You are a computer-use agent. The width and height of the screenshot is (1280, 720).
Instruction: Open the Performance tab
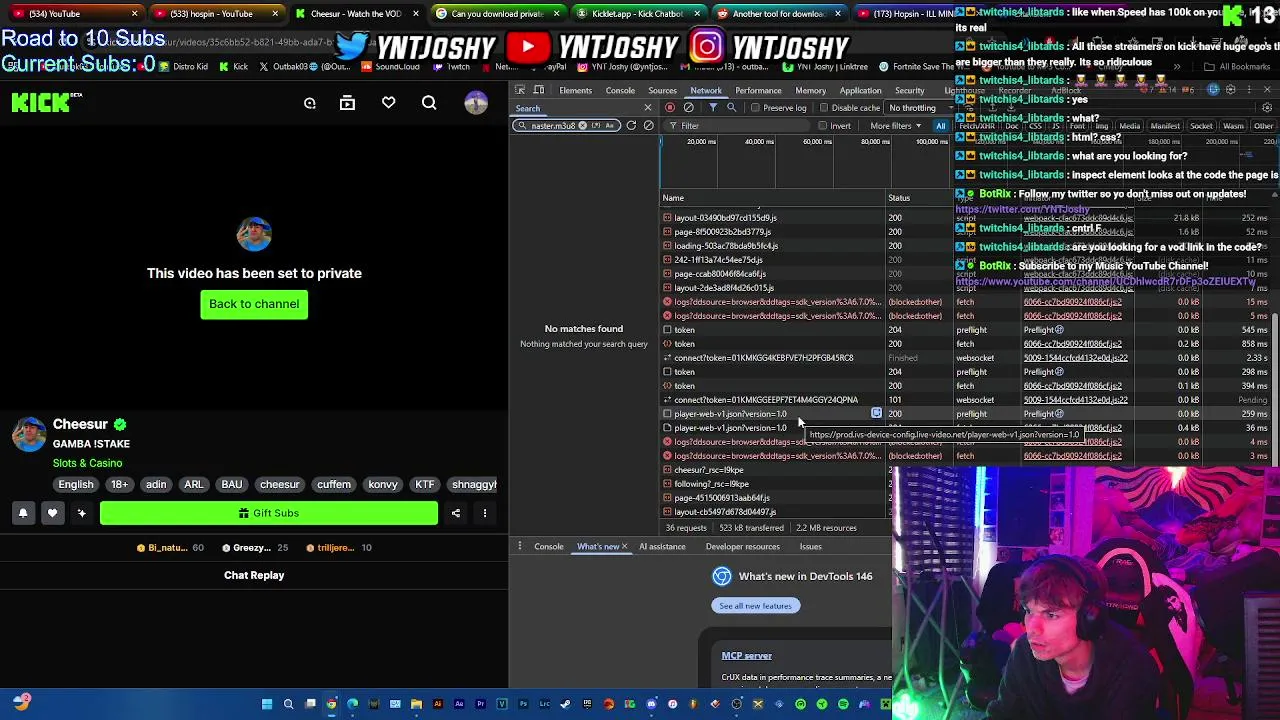coord(758,90)
